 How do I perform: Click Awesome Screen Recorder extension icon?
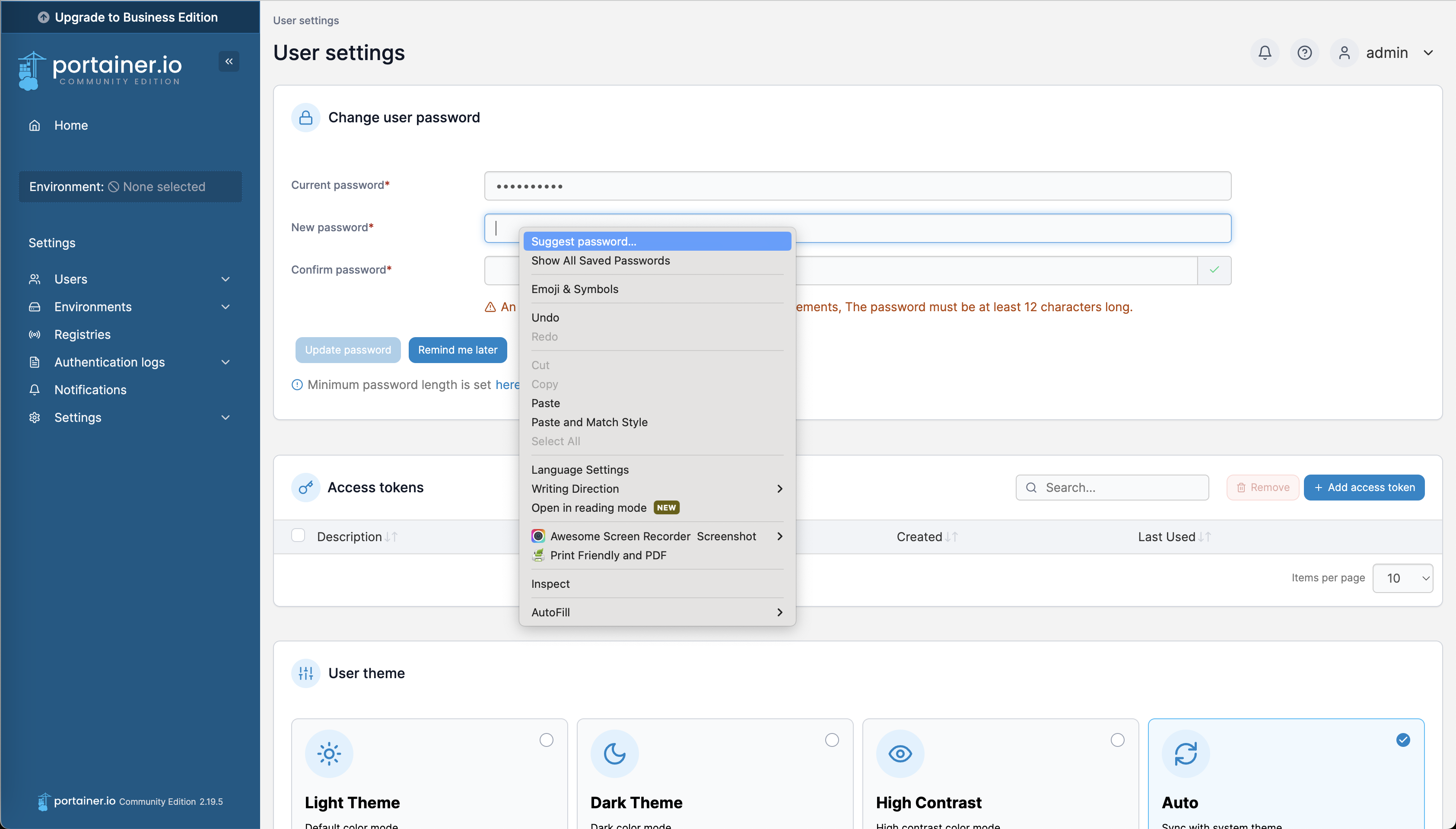537,536
